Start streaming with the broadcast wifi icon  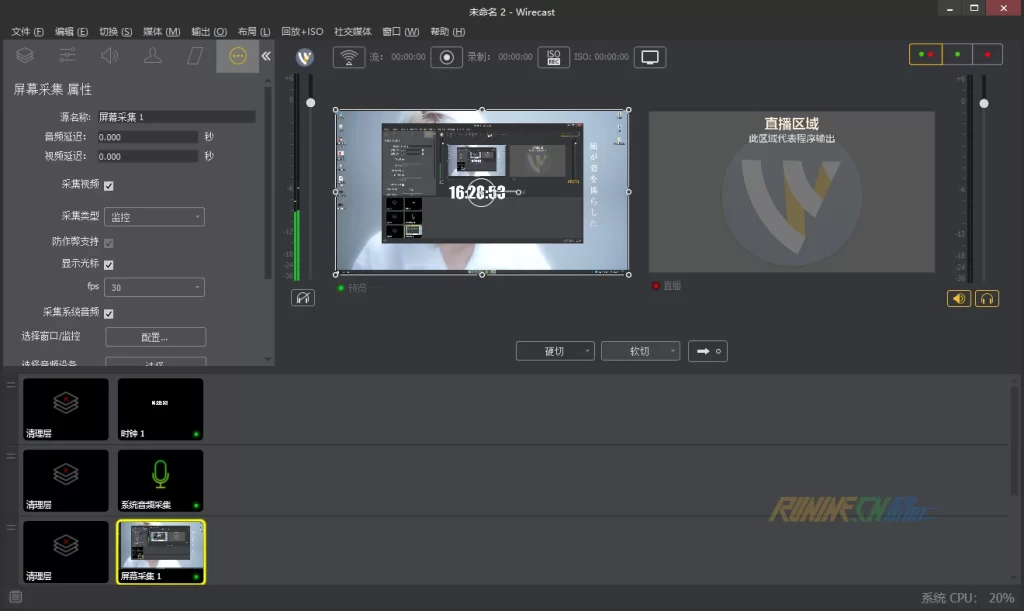(x=348, y=57)
